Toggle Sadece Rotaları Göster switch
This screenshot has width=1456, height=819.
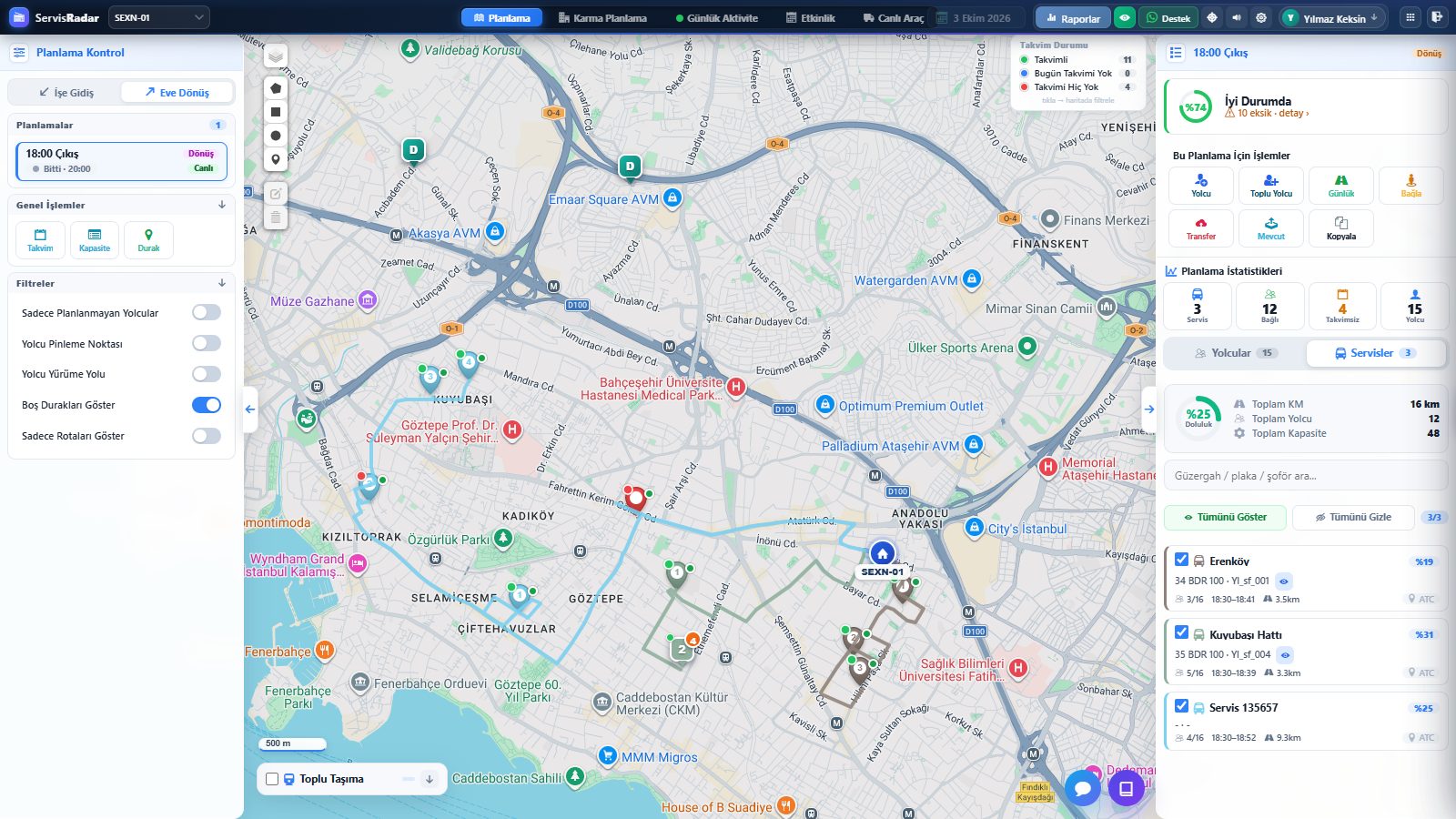(207, 436)
